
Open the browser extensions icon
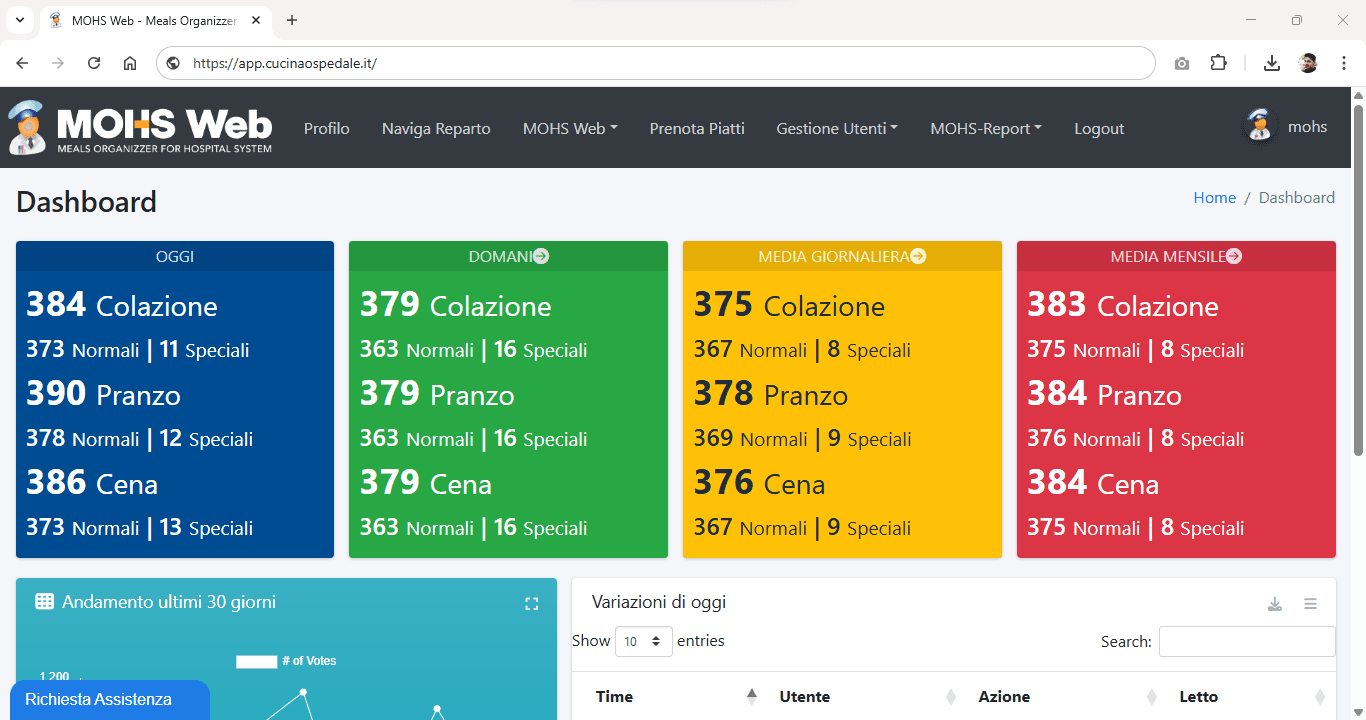coord(1218,63)
